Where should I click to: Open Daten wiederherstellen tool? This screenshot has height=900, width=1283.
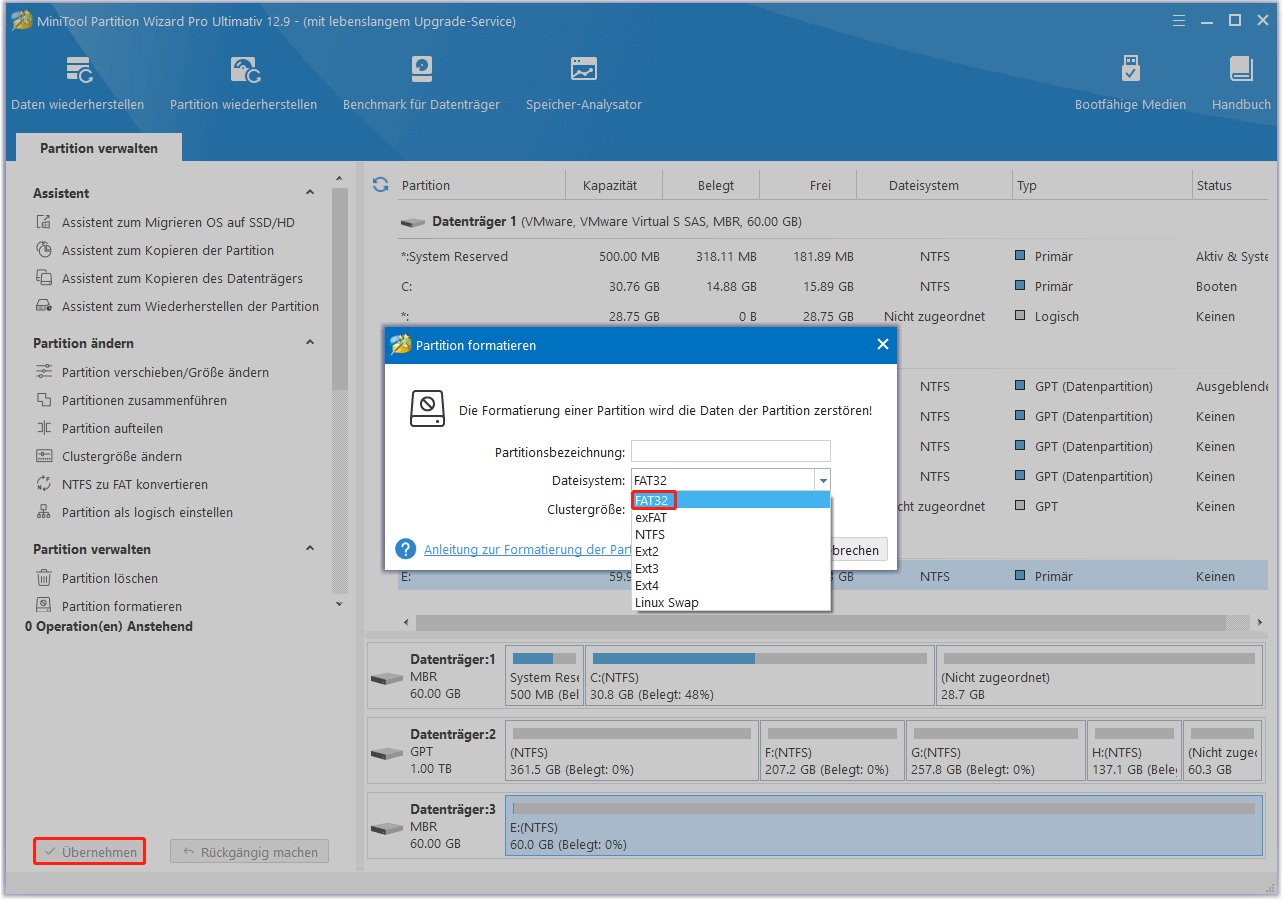point(78,83)
